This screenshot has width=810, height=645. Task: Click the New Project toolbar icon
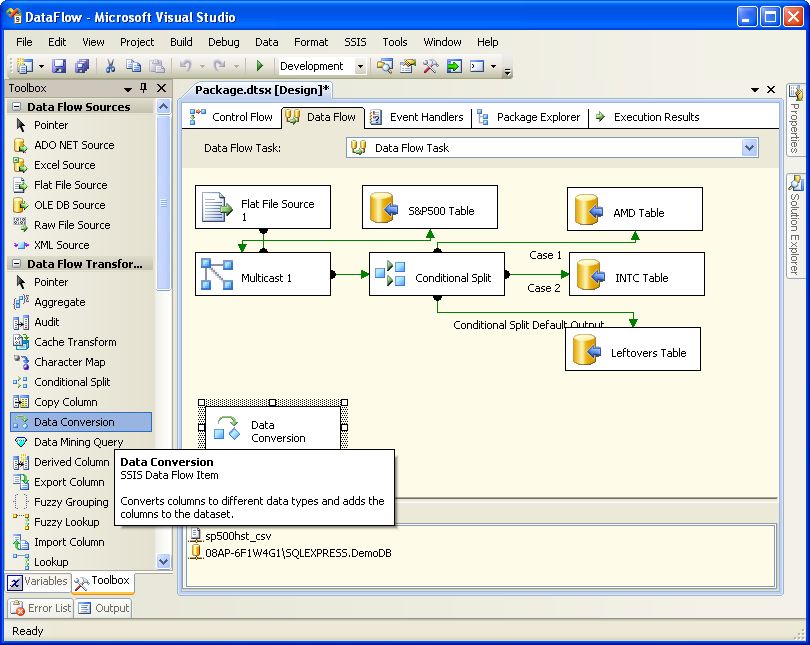click(24, 66)
